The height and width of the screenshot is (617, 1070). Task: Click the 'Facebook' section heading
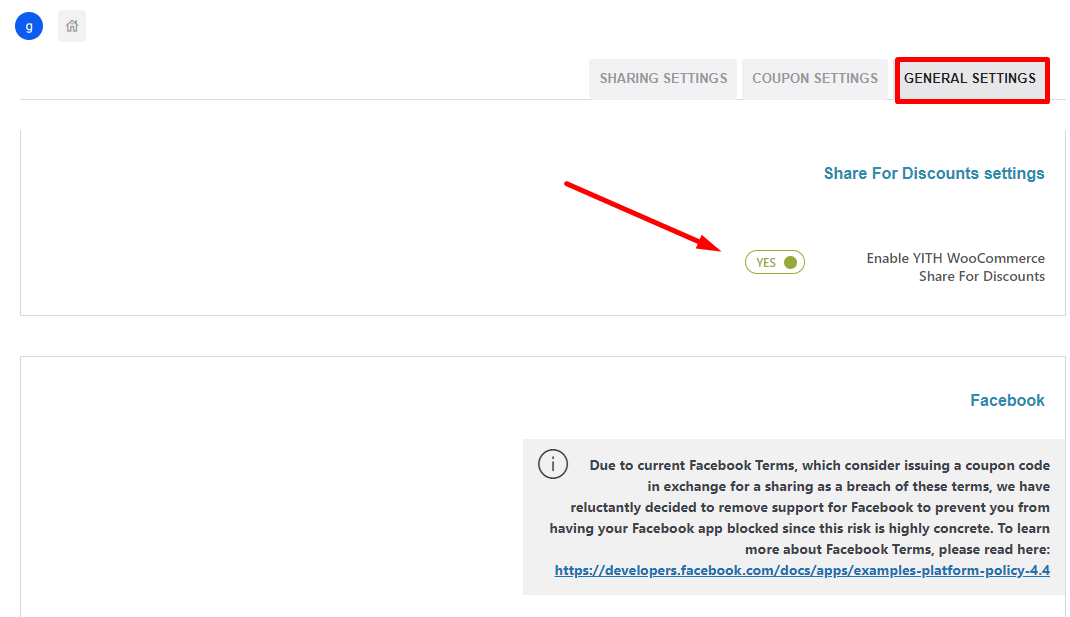[1007, 401]
